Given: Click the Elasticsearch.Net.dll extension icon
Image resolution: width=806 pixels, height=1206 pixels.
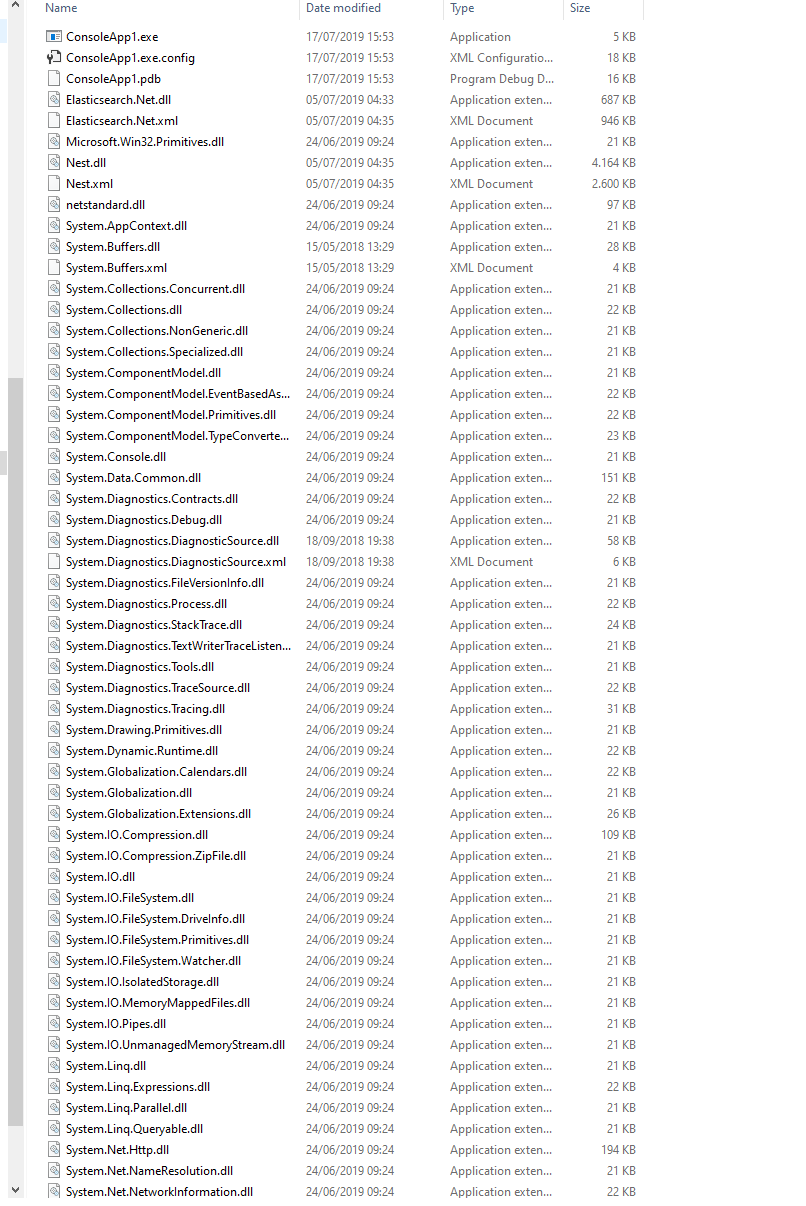Looking at the screenshot, I should click(52, 99).
